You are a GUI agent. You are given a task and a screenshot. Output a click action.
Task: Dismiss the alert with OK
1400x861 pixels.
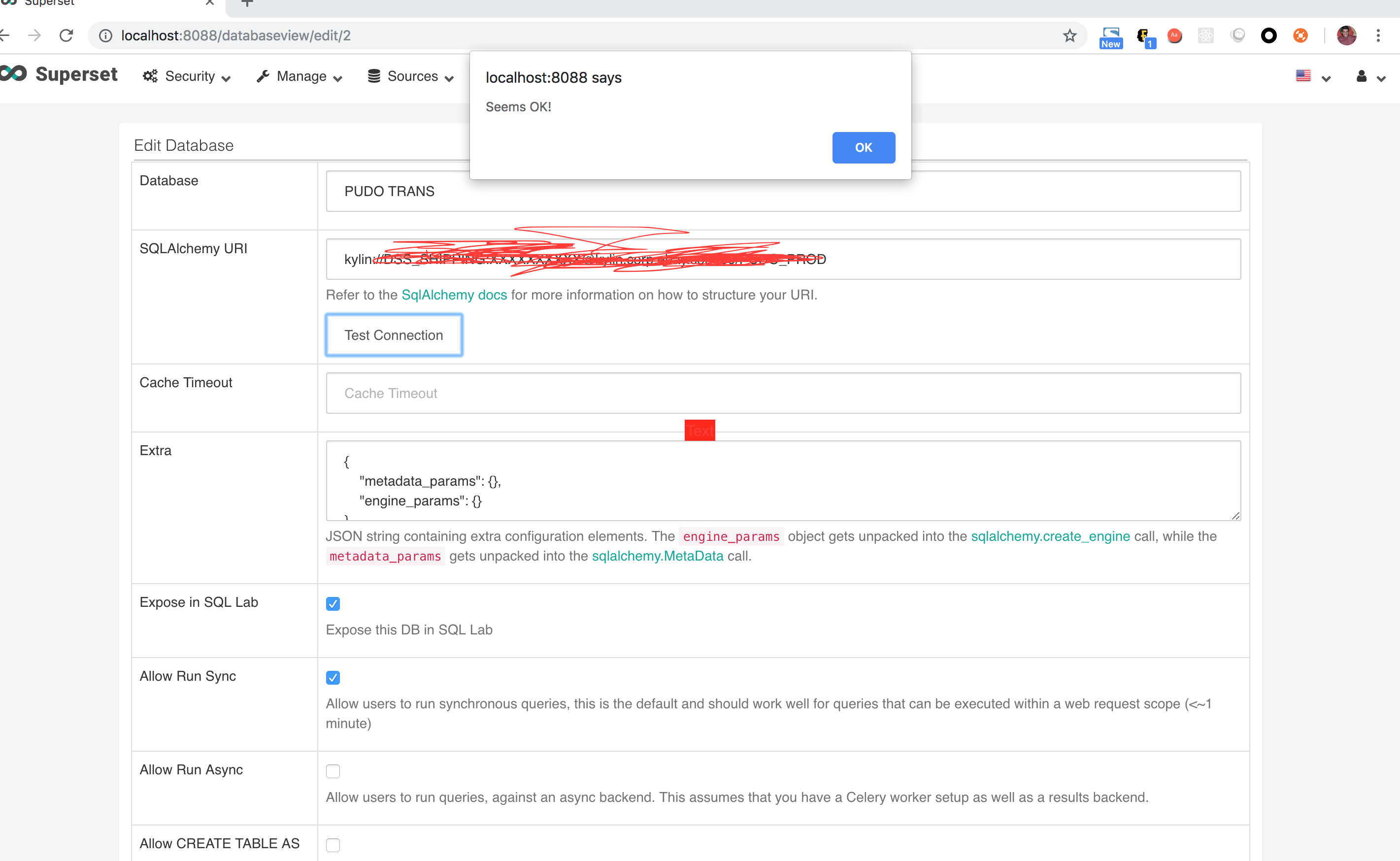click(x=863, y=147)
